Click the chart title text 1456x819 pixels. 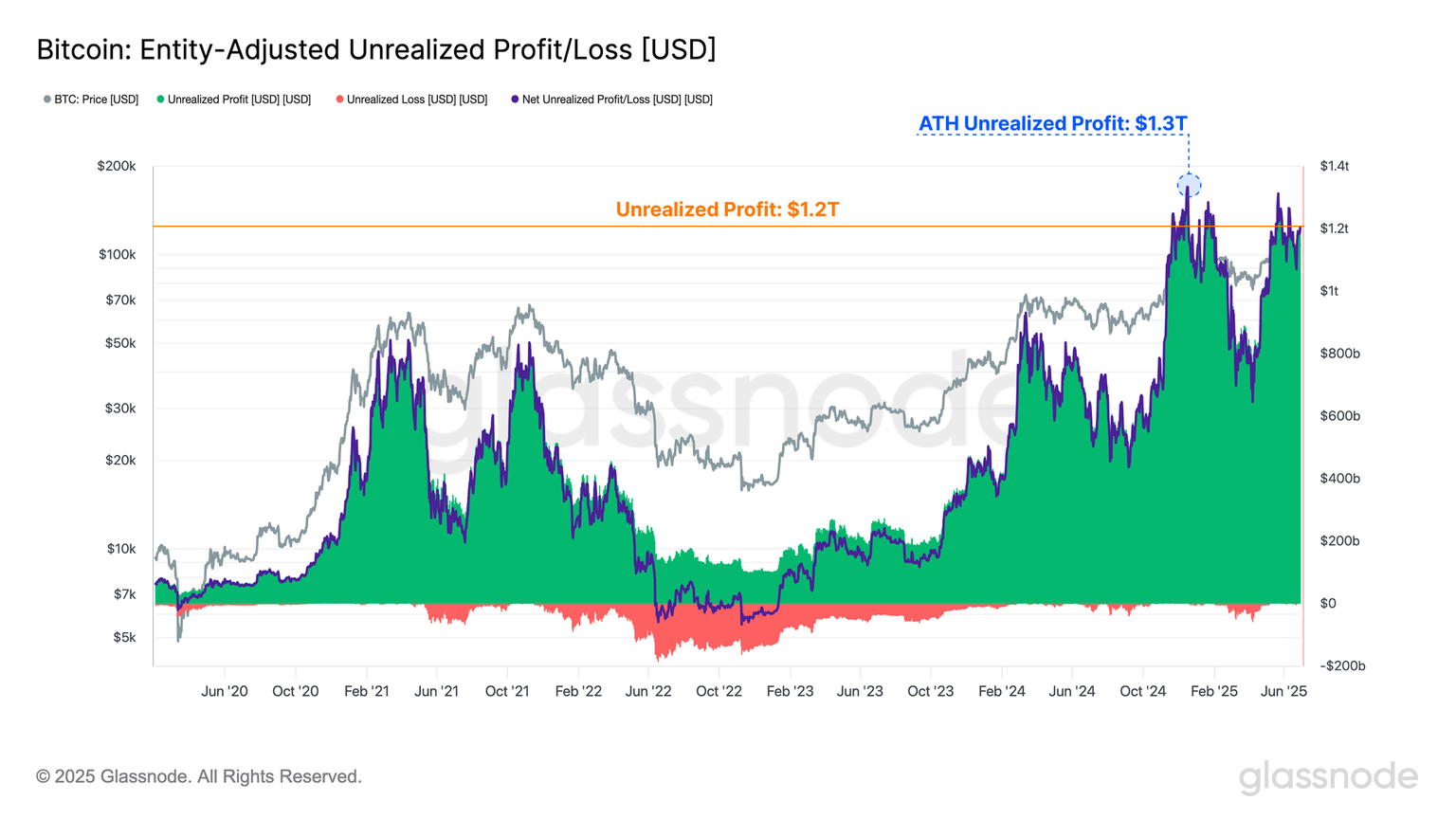(376, 49)
